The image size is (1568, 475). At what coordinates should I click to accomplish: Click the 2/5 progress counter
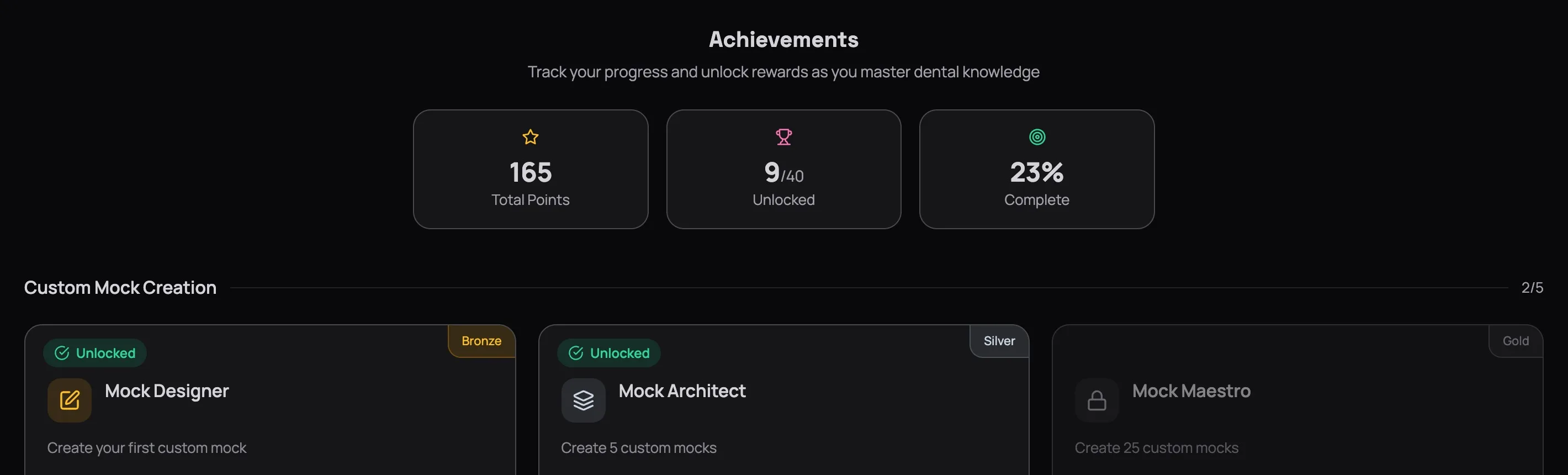[x=1532, y=287]
